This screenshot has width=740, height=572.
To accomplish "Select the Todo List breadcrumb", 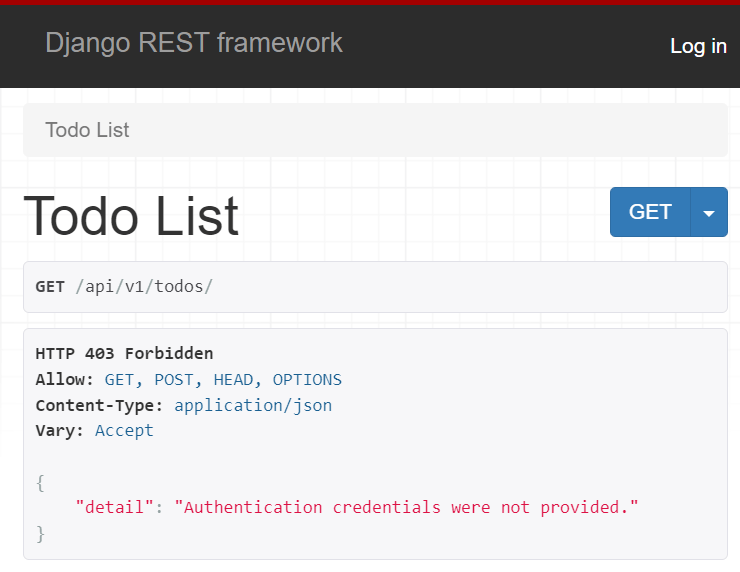I will 87,130.
